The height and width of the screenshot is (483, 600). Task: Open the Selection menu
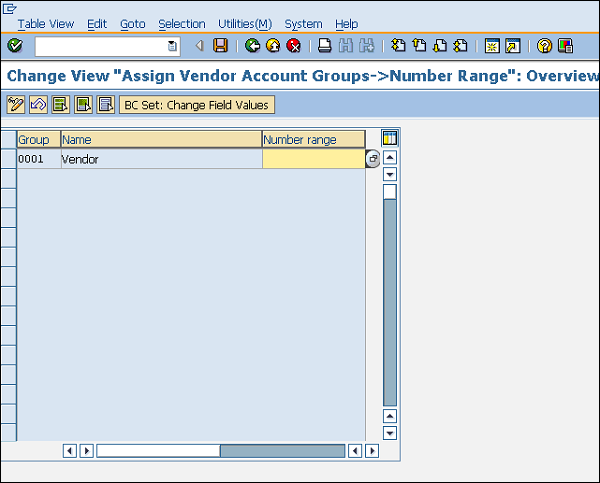182,24
